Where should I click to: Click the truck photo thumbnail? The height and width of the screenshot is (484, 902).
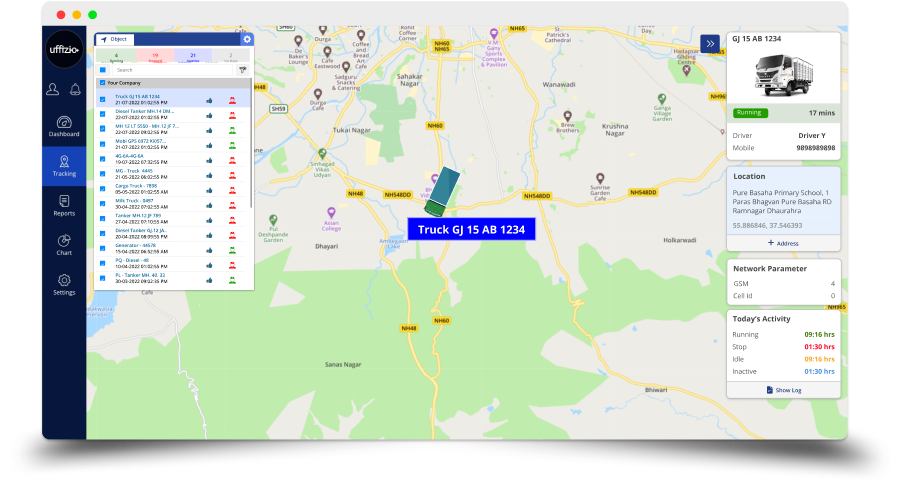point(783,75)
